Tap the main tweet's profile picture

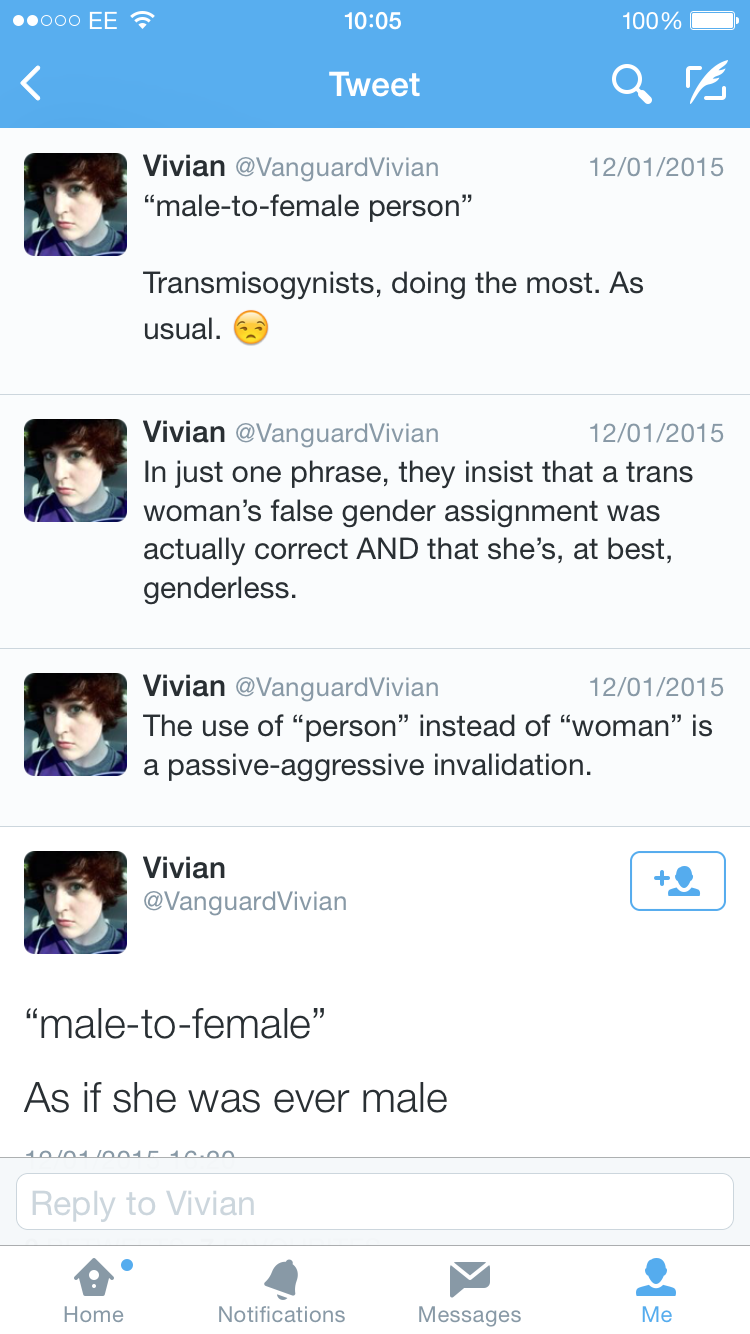[x=76, y=902]
